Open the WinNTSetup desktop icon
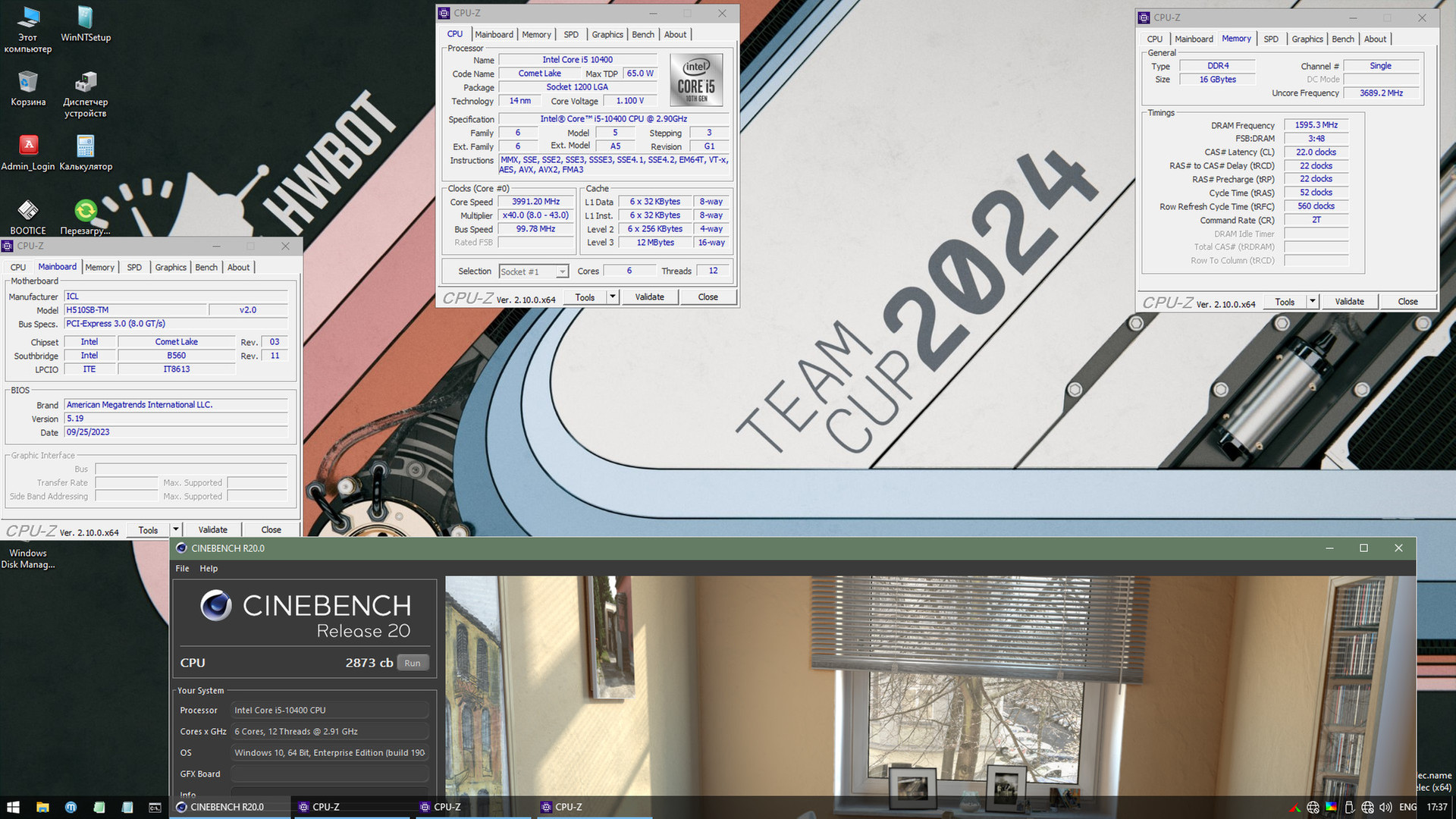This screenshot has width=1456, height=819. 86,23
